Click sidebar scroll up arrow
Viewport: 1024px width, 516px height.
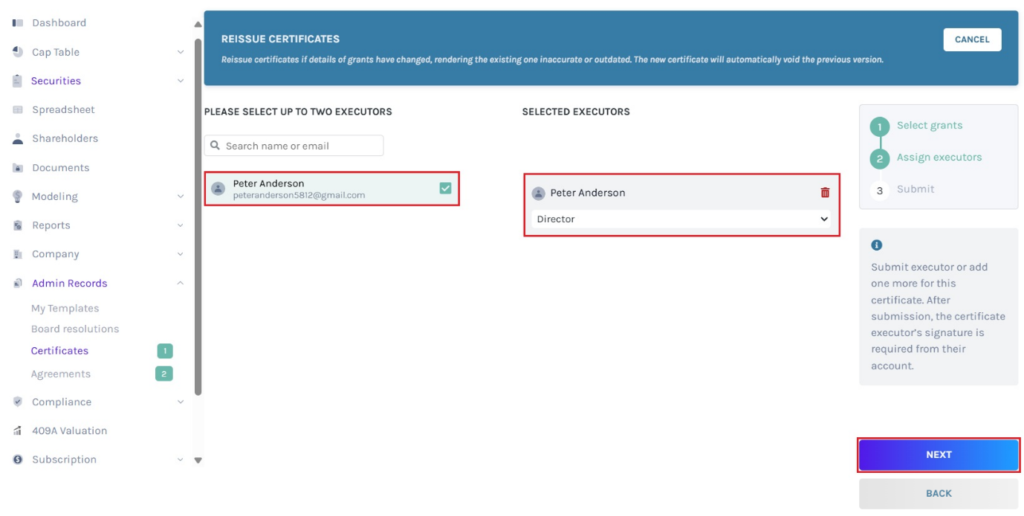click(198, 25)
